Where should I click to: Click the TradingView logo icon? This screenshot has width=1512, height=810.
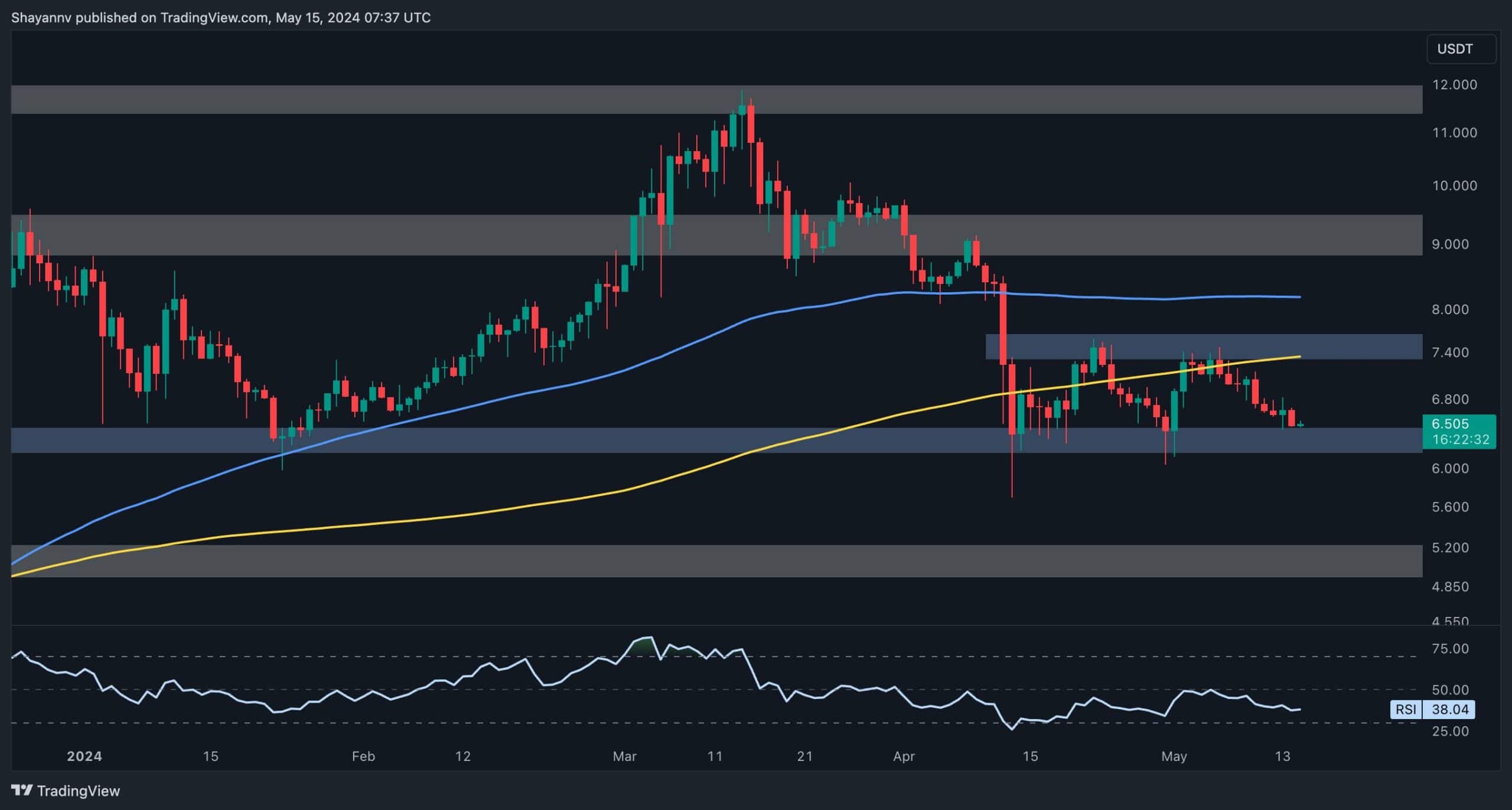click(22, 790)
